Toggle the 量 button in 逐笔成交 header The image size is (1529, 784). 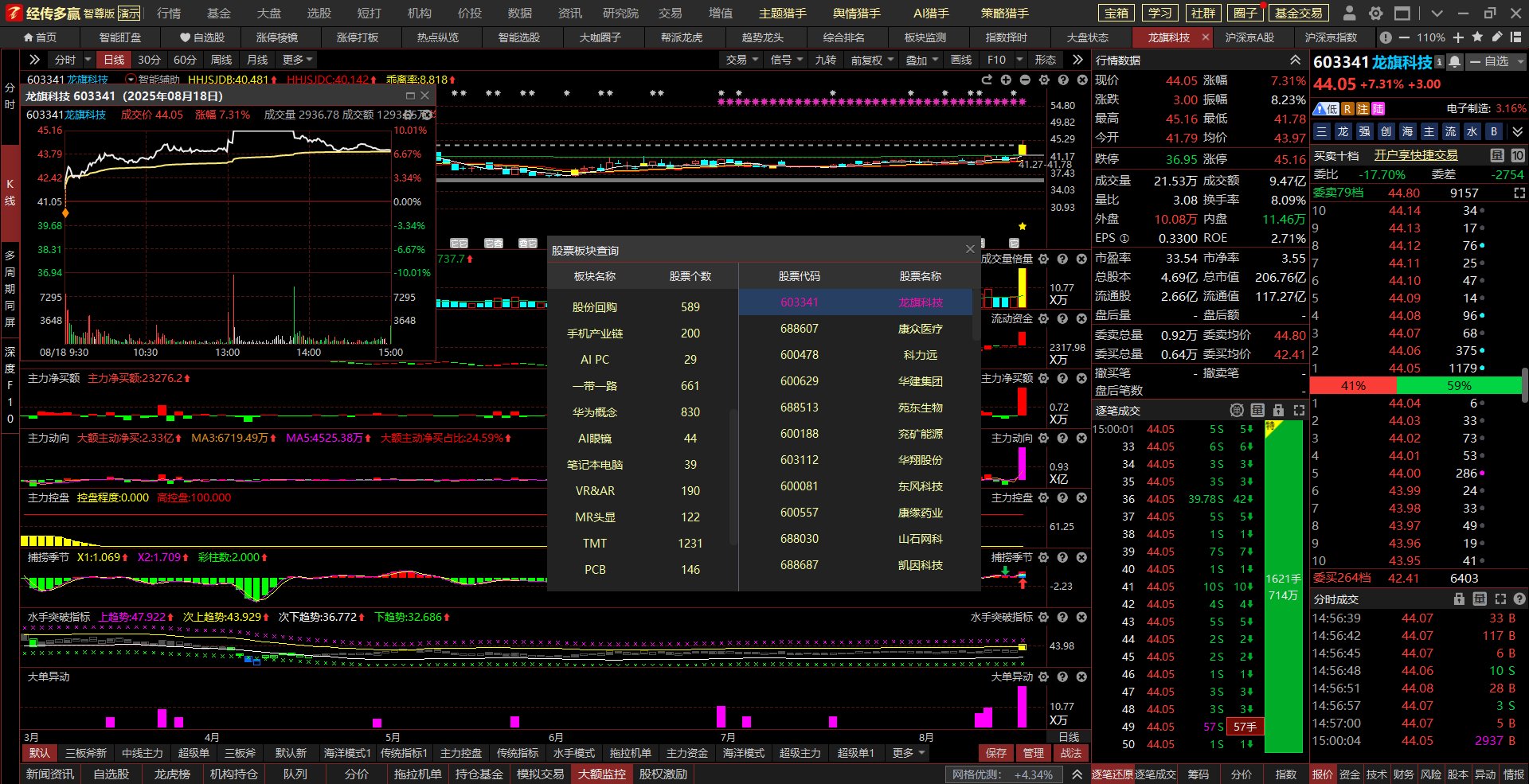pos(1257,410)
